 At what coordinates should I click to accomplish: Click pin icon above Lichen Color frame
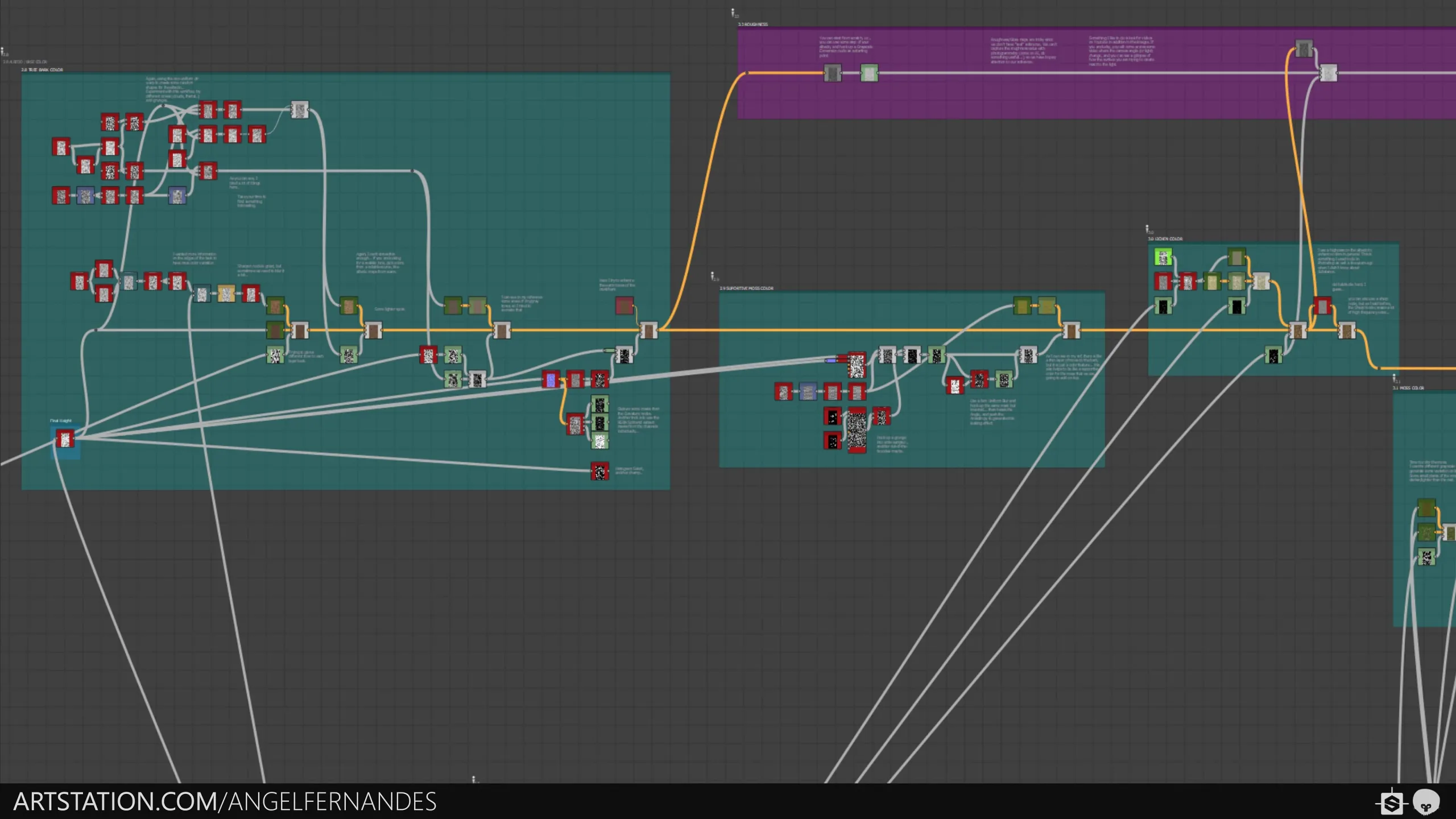pos(1148,229)
